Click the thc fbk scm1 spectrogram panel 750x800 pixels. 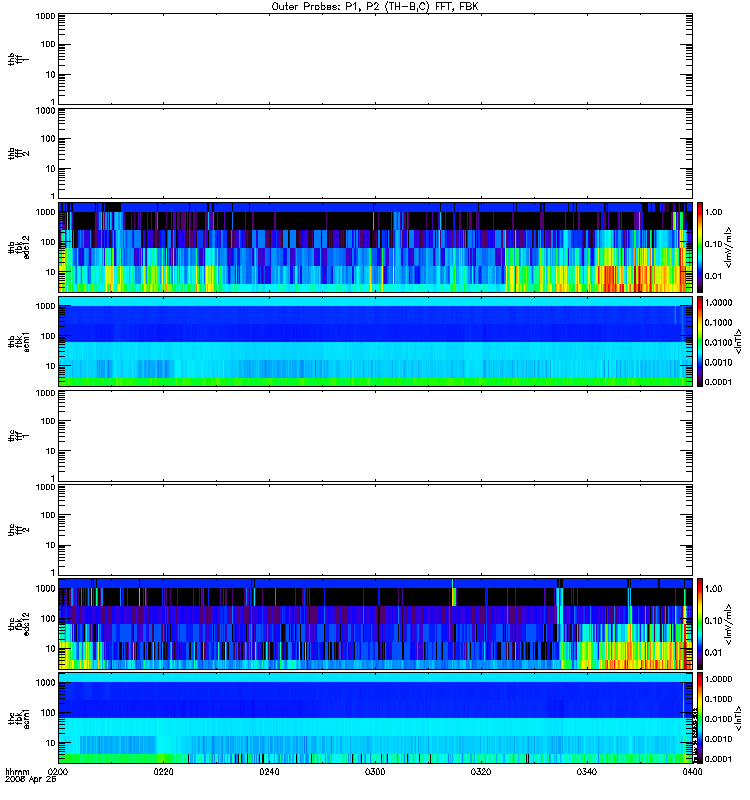pyautogui.click(x=376, y=718)
